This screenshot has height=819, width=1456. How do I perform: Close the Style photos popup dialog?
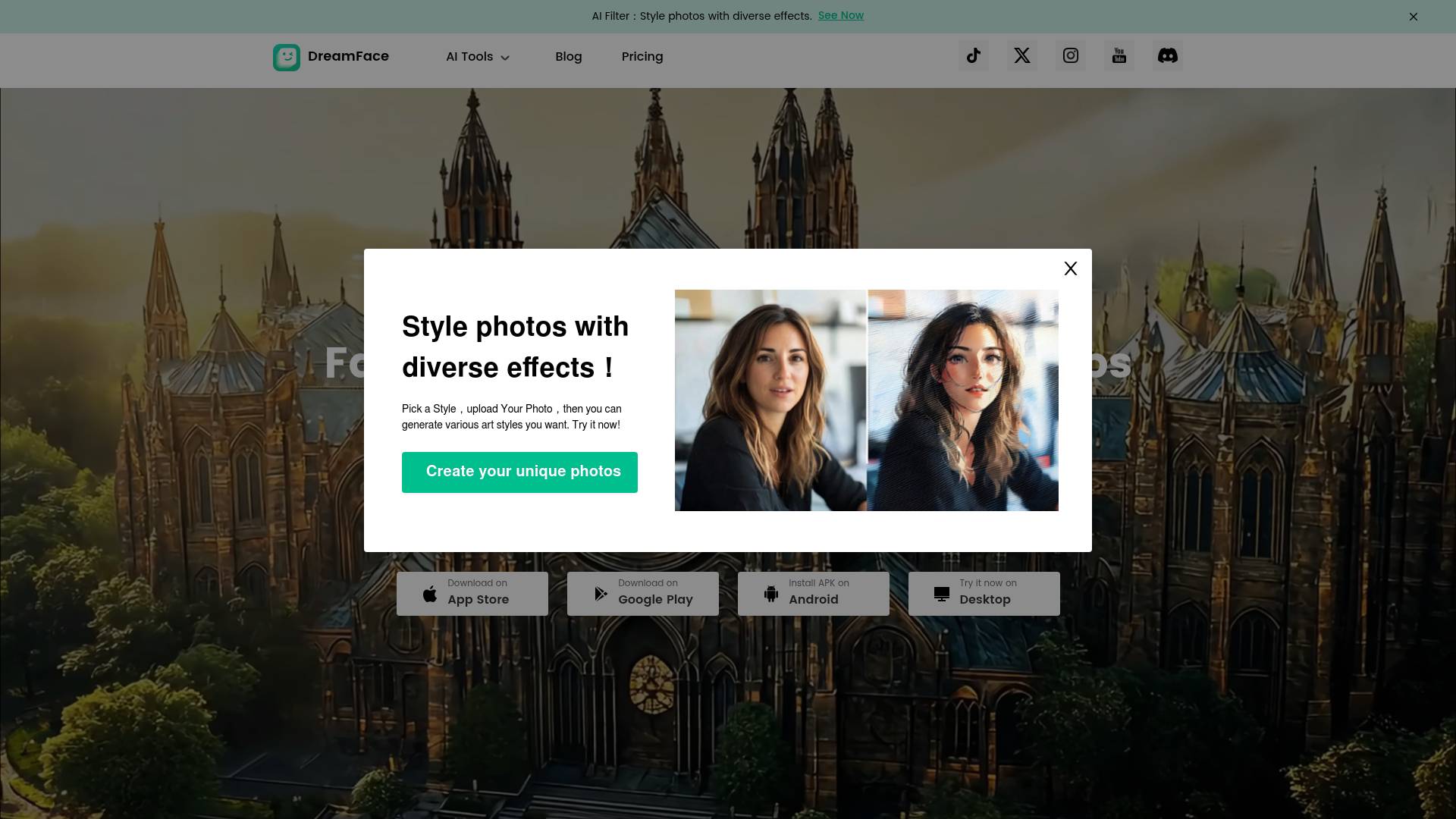click(1071, 268)
